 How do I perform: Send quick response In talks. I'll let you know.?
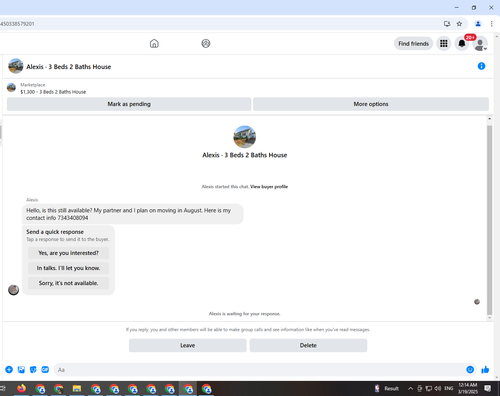[68, 268]
